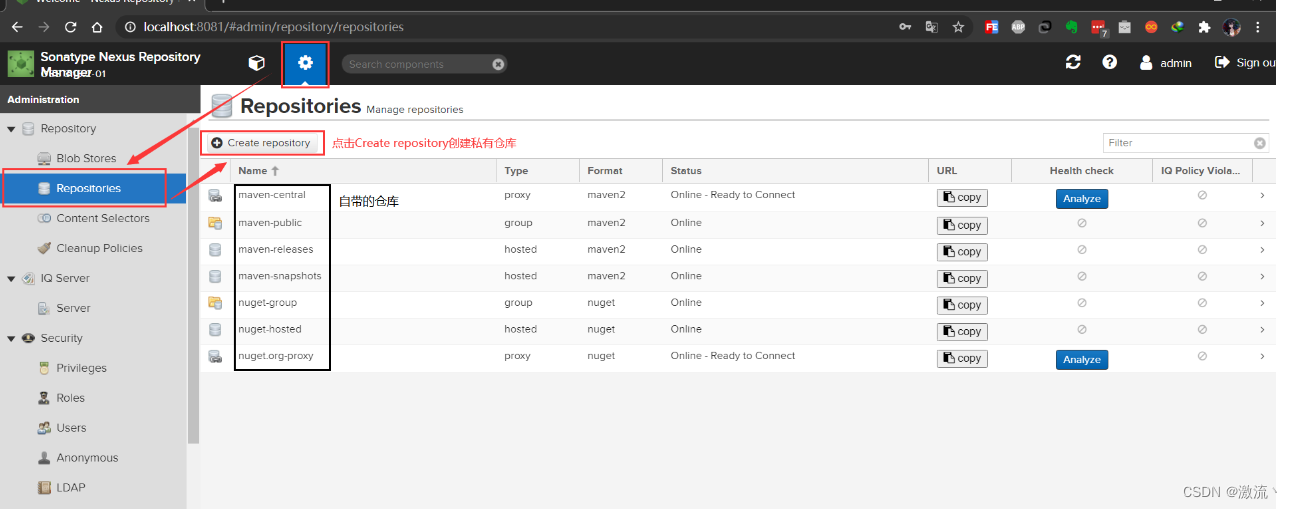The width and height of the screenshot is (1292, 509).
Task: Click the nuget-hosted repository database icon
Action: tap(215, 330)
